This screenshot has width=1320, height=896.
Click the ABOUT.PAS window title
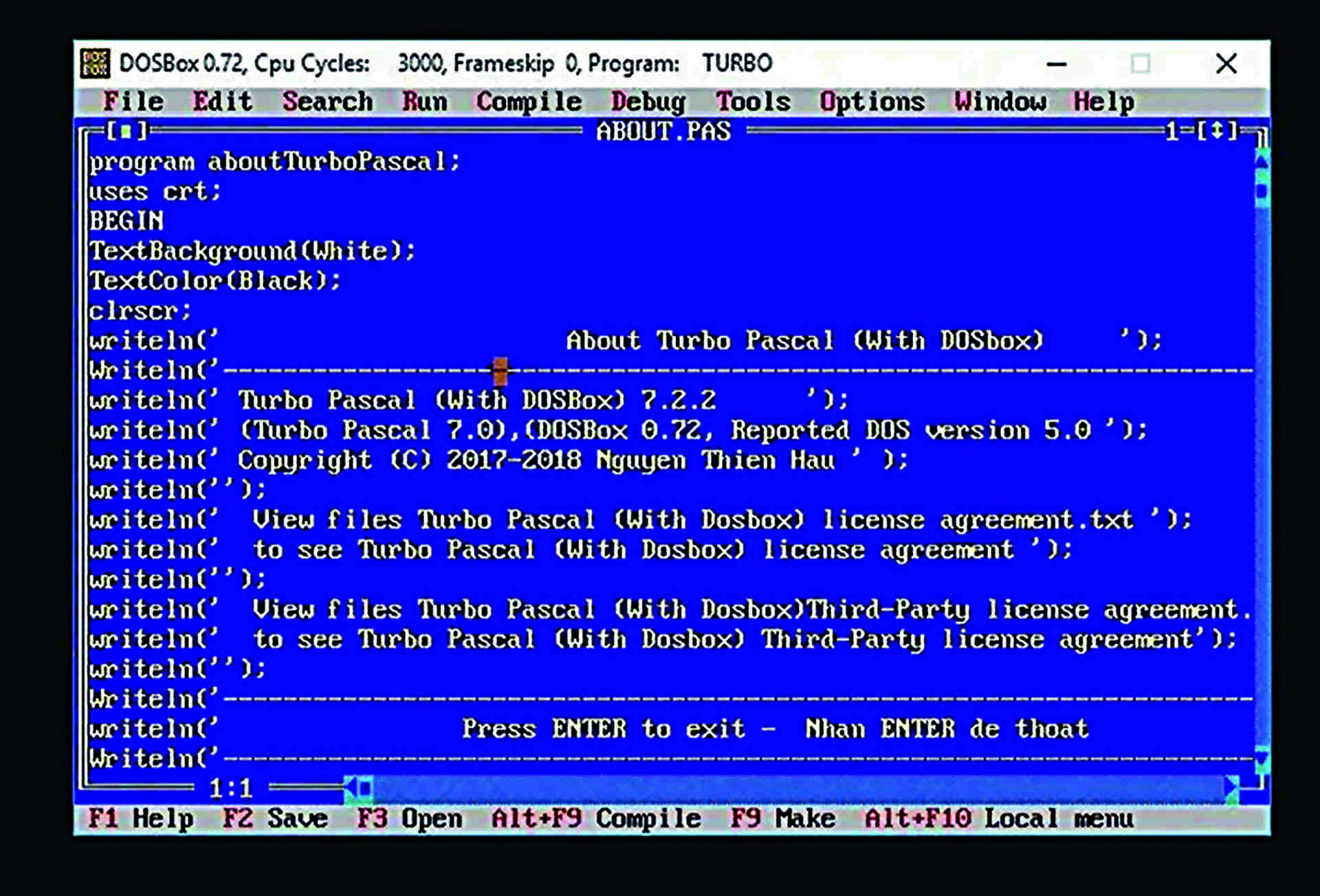pyautogui.click(x=663, y=131)
